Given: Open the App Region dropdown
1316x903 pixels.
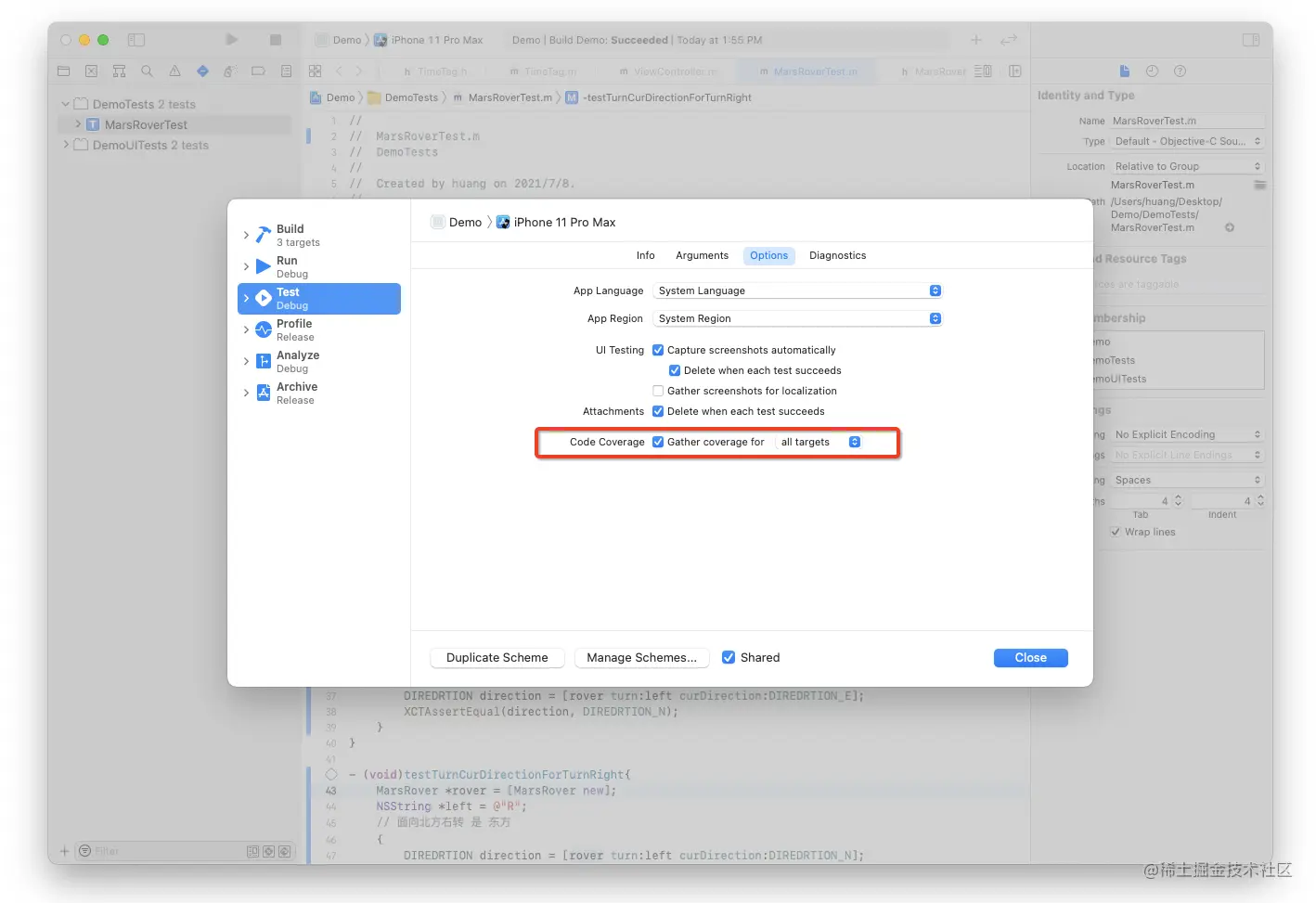Looking at the screenshot, I should pyautogui.click(x=798, y=318).
